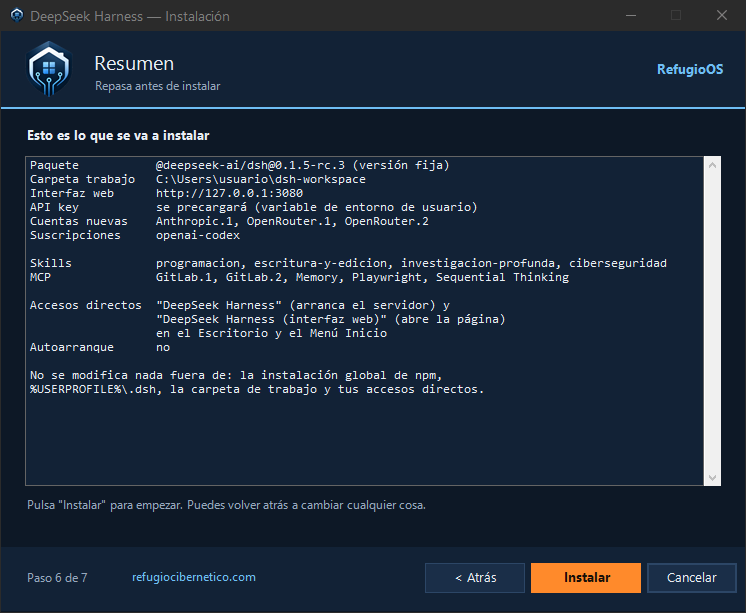Click the Paquete row in summary
The width and height of the screenshot is (746, 613).
239,165
